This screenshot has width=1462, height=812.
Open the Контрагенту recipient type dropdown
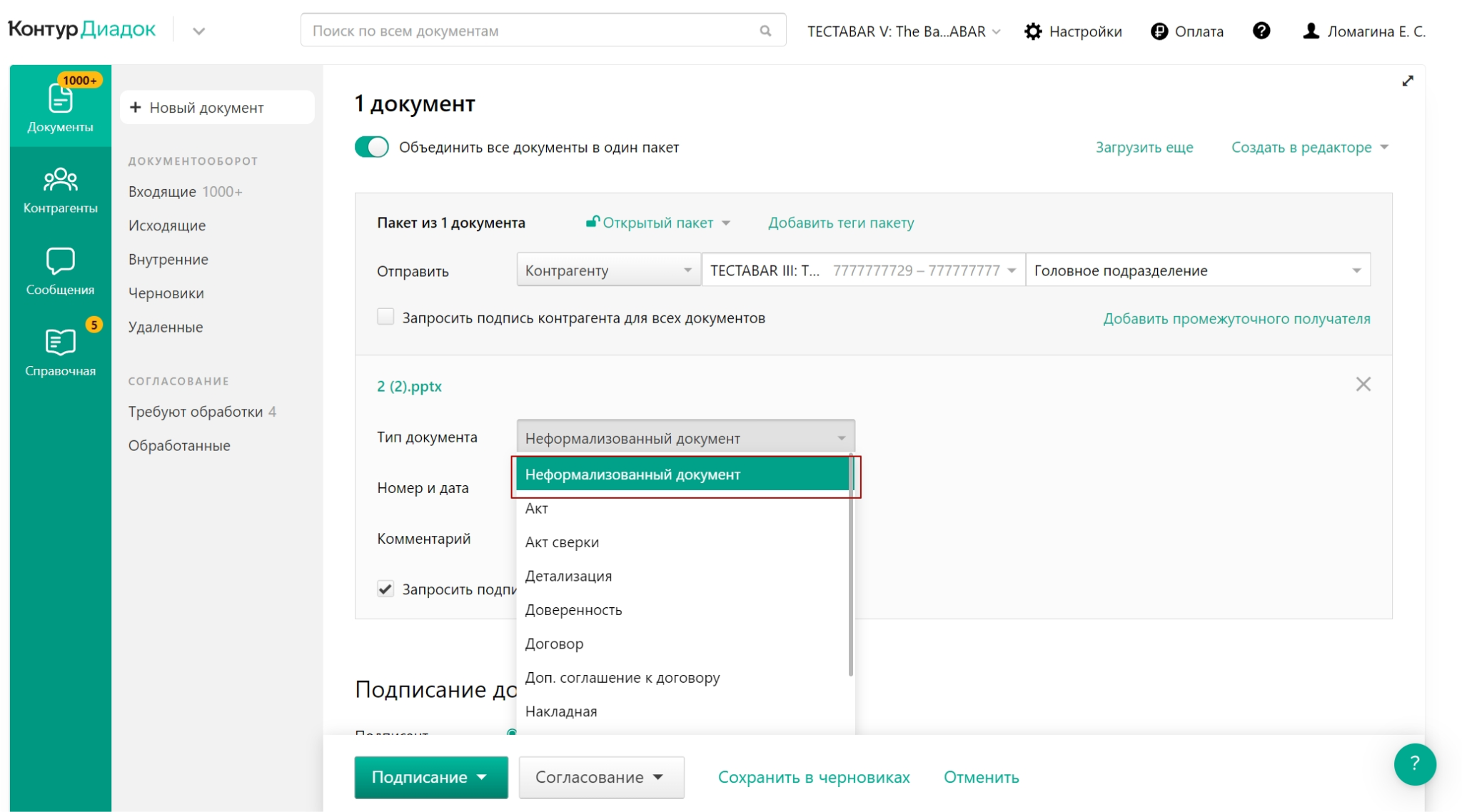(608, 270)
